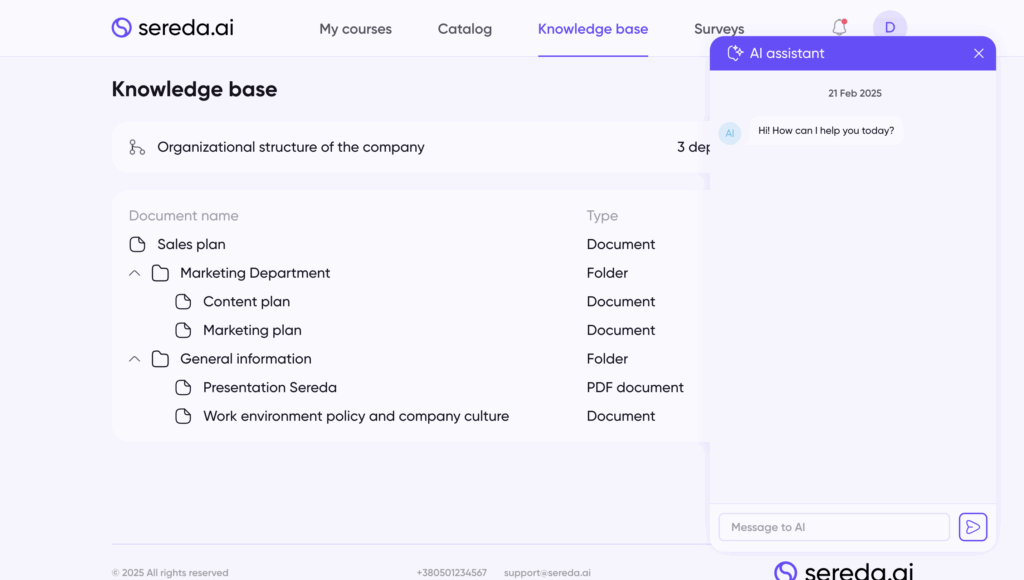The image size is (1024, 580).
Task: Close the AI assistant panel
Action: [978, 54]
